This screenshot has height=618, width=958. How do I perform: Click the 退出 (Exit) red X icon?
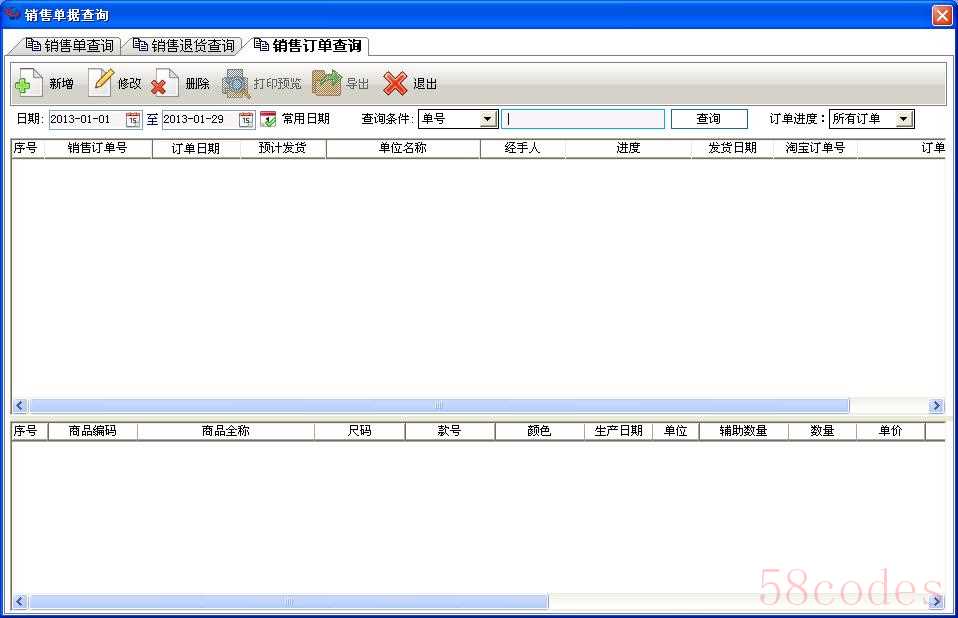396,84
